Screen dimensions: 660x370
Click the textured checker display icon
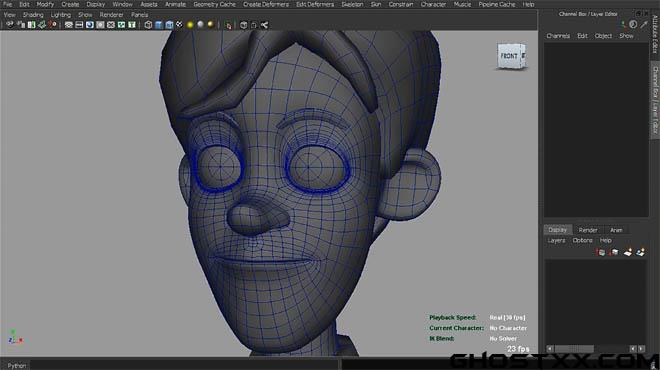tap(179, 24)
